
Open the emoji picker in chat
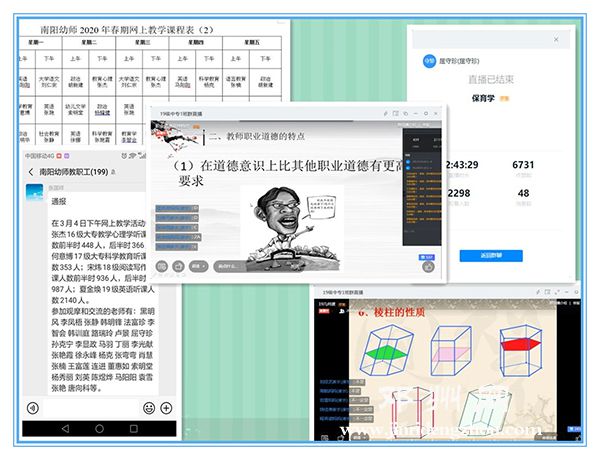[x=149, y=408]
